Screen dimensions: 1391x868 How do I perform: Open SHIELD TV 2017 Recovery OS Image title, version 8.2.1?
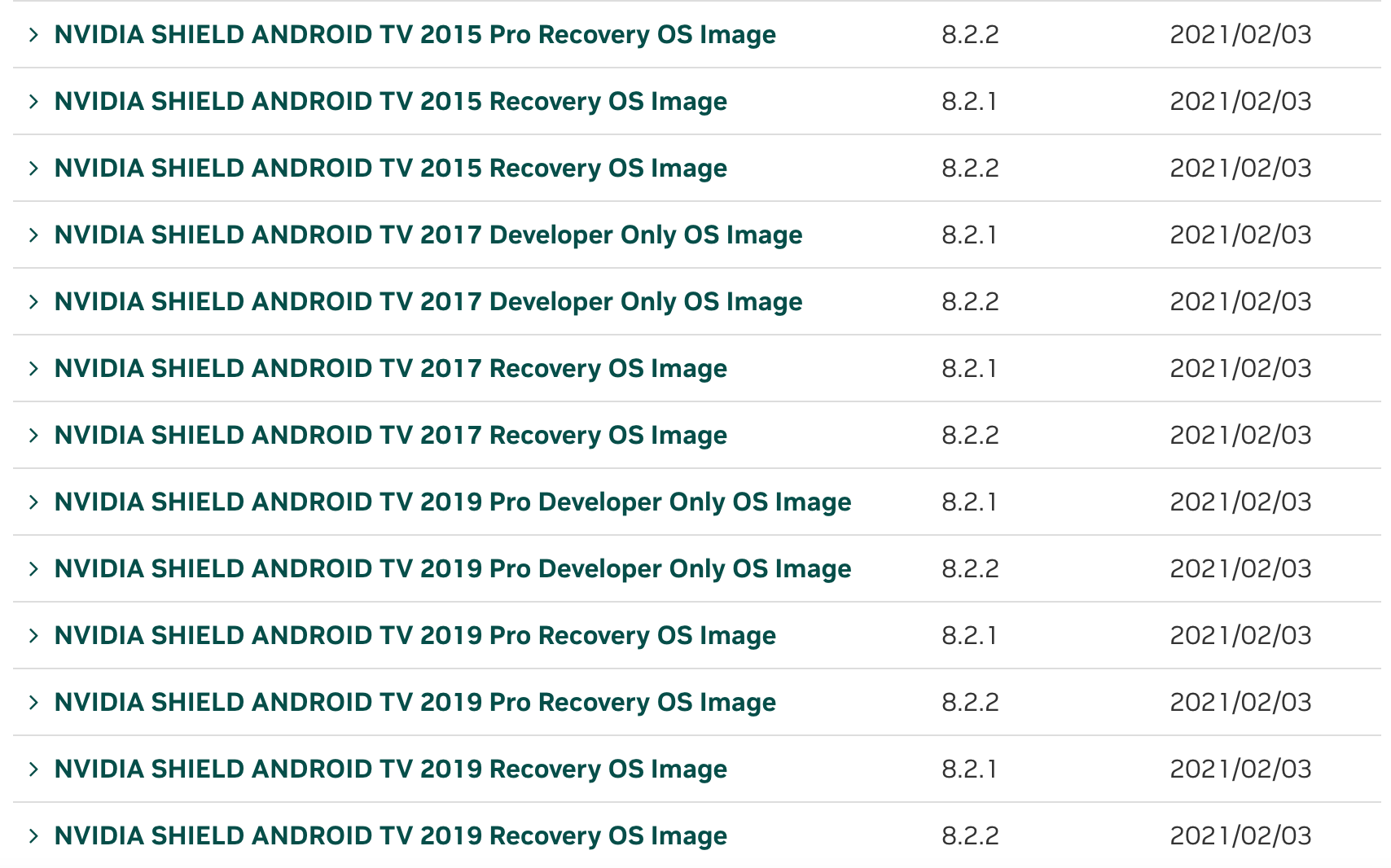tap(391, 369)
